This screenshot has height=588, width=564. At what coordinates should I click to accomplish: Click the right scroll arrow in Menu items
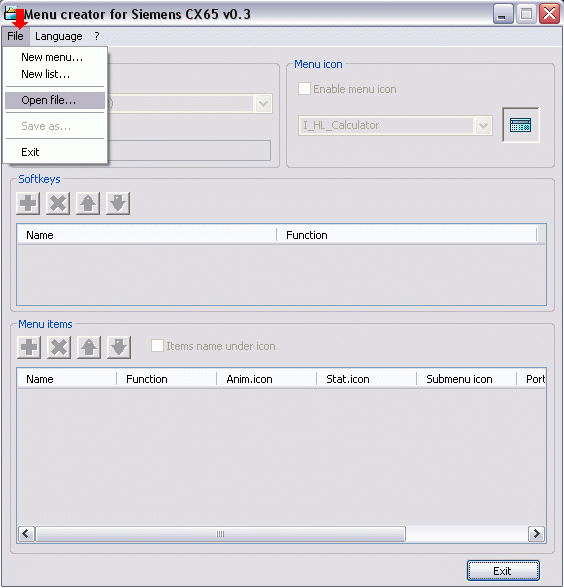tap(536, 534)
